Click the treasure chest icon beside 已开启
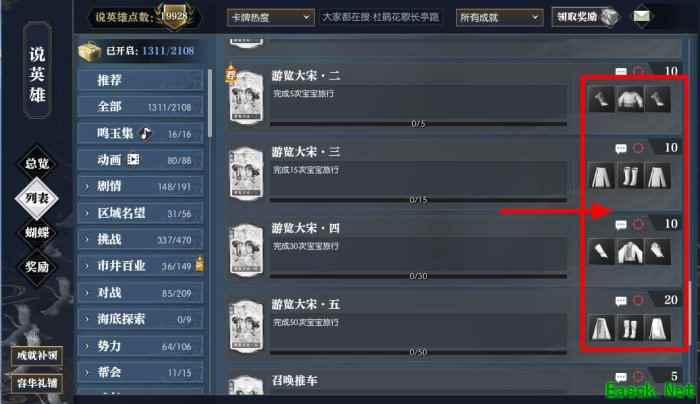 (x=90, y=51)
